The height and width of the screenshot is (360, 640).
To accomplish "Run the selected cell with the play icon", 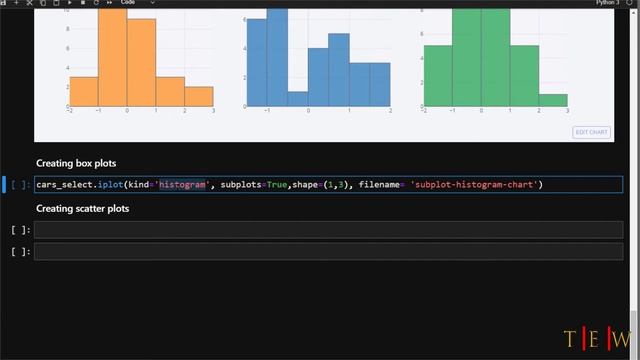I will tap(69, 2).
